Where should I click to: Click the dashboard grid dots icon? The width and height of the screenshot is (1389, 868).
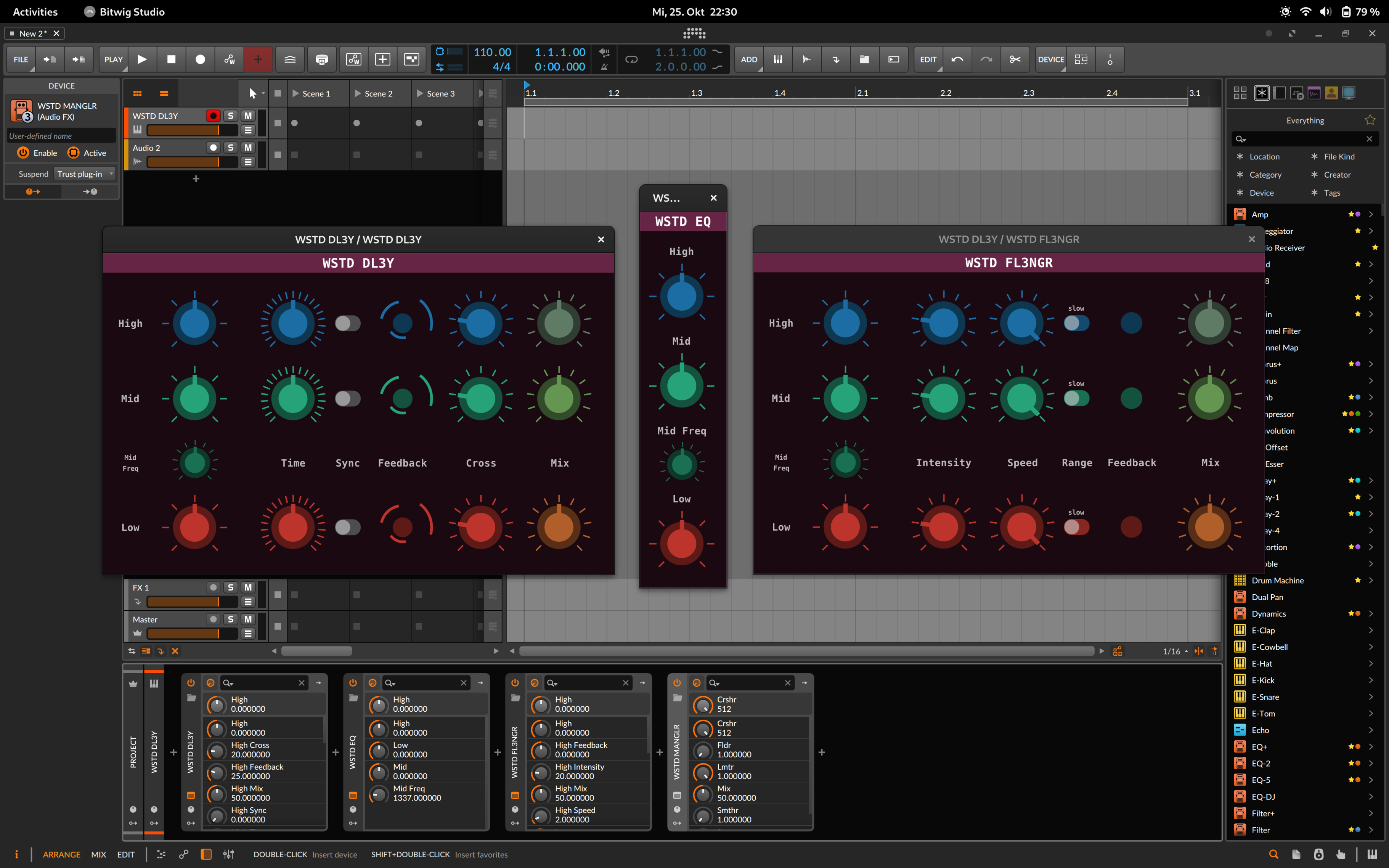click(694, 33)
